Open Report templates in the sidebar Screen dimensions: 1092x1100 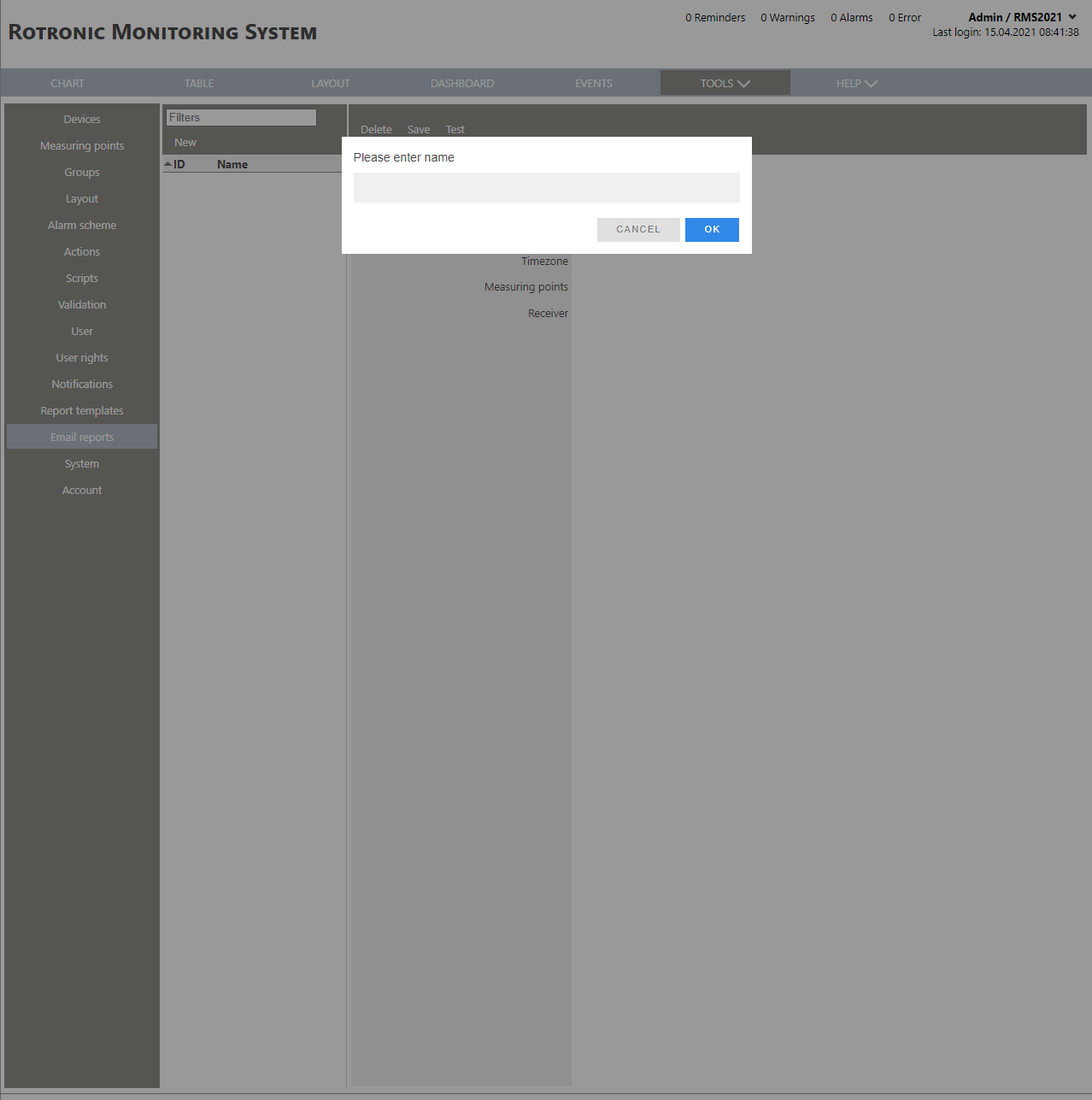[82, 410]
